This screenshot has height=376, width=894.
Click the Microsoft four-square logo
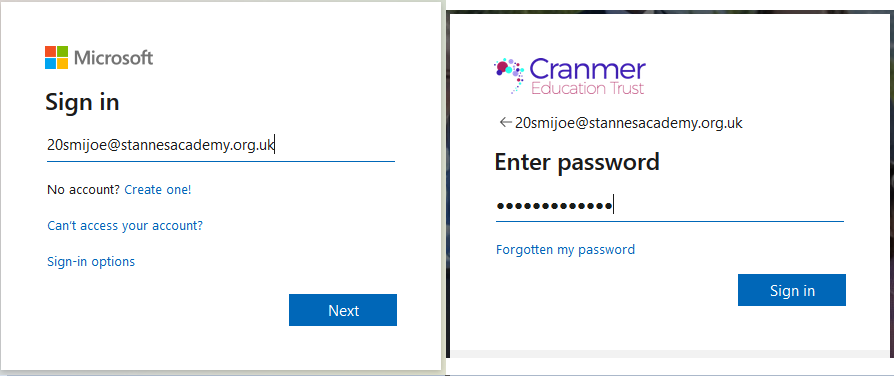point(56,58)
